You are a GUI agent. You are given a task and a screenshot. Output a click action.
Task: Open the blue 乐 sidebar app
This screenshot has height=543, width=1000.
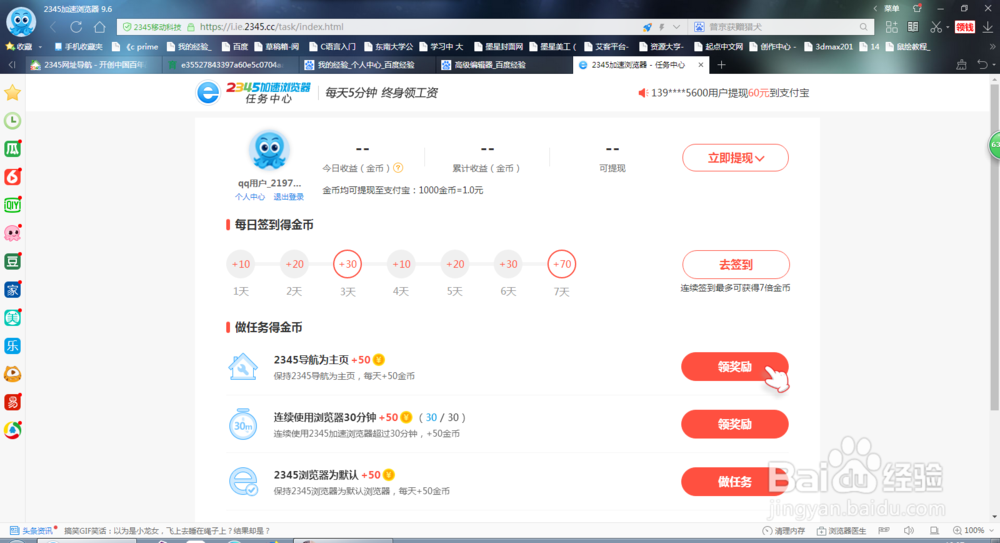coord(12,346)
